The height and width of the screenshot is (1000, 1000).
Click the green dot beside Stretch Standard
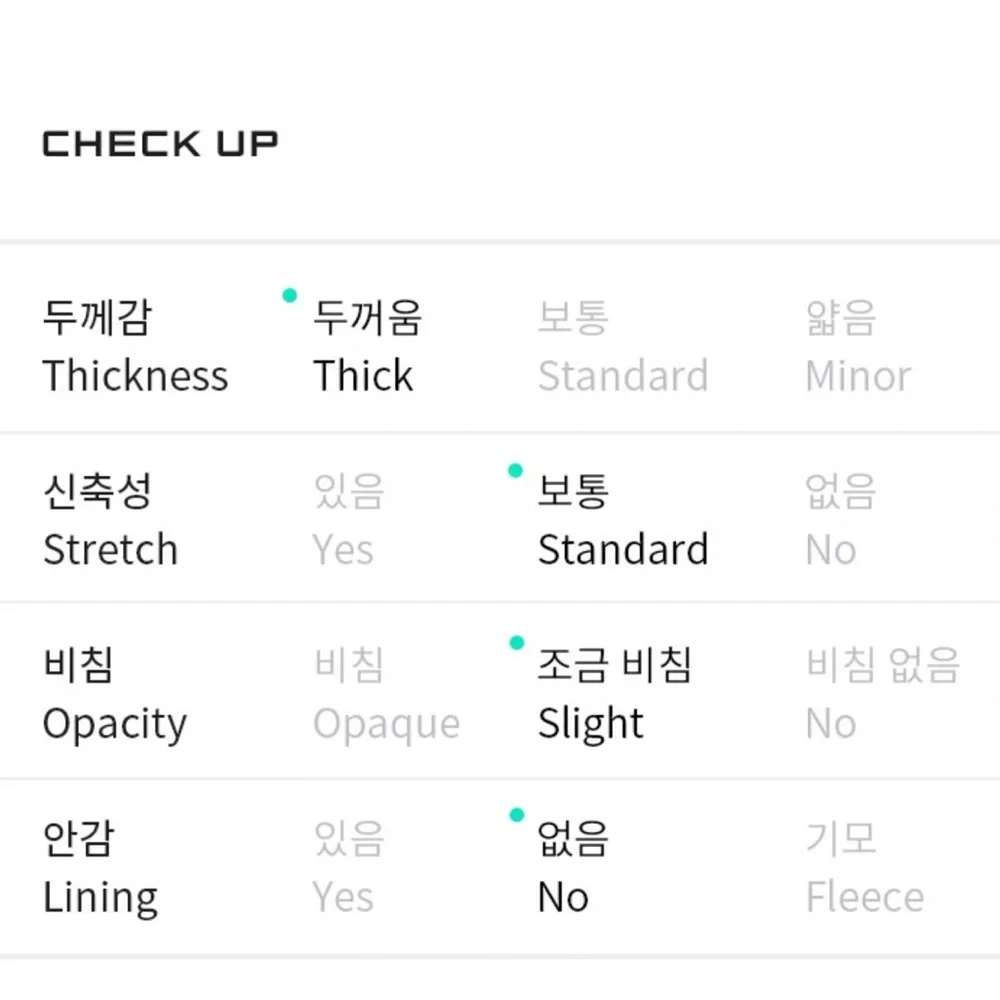point(515,469)
